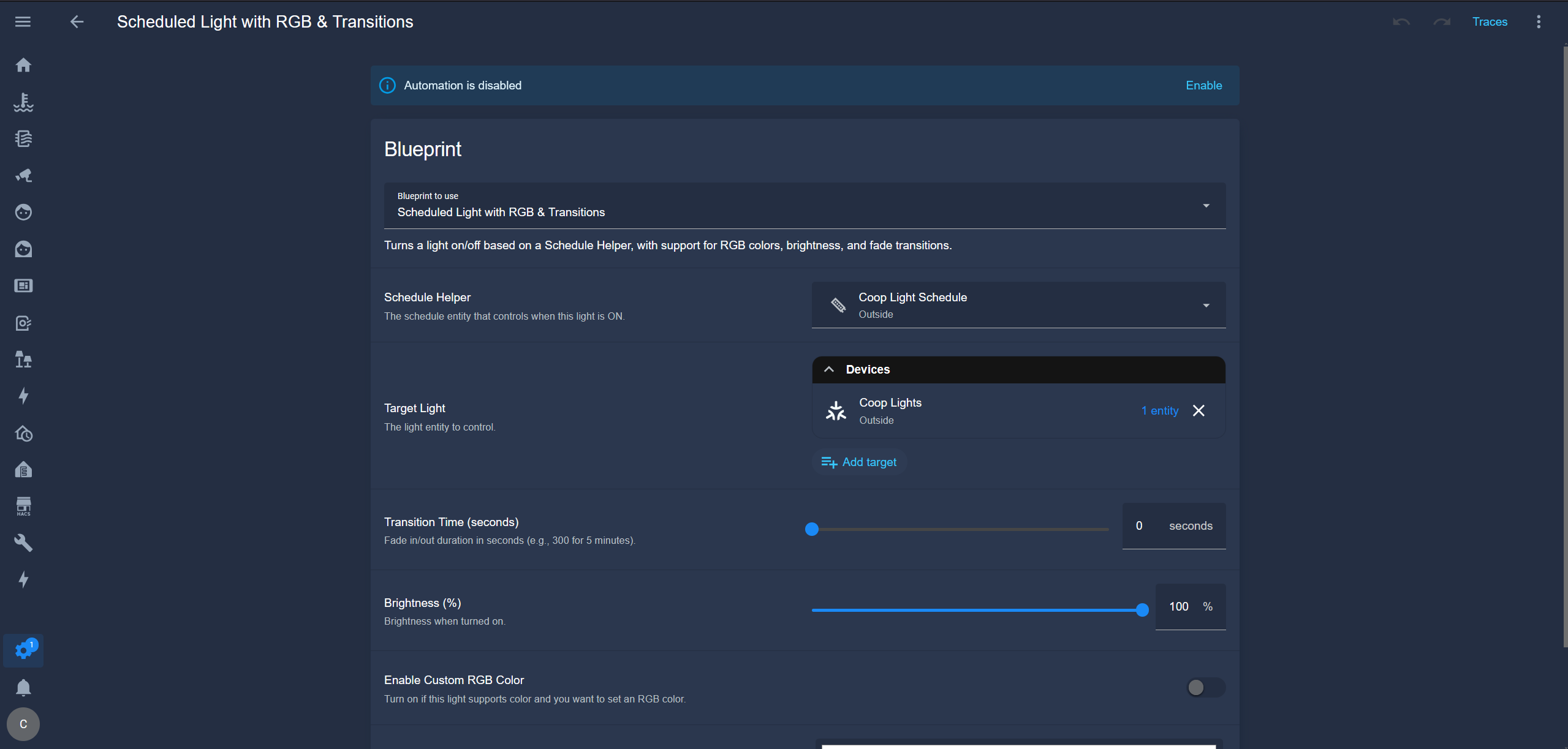
Task: Open the user profile avatar C
Action: [23, 724]
